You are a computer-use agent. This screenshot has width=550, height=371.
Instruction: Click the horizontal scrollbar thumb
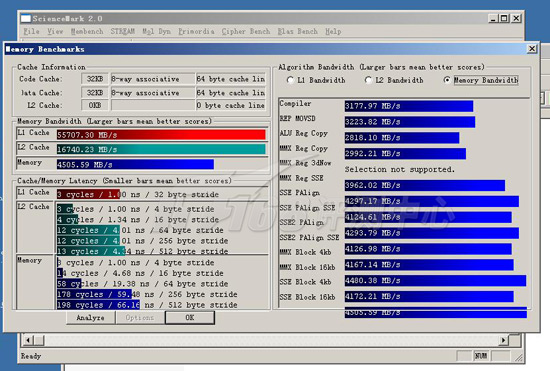39,340
